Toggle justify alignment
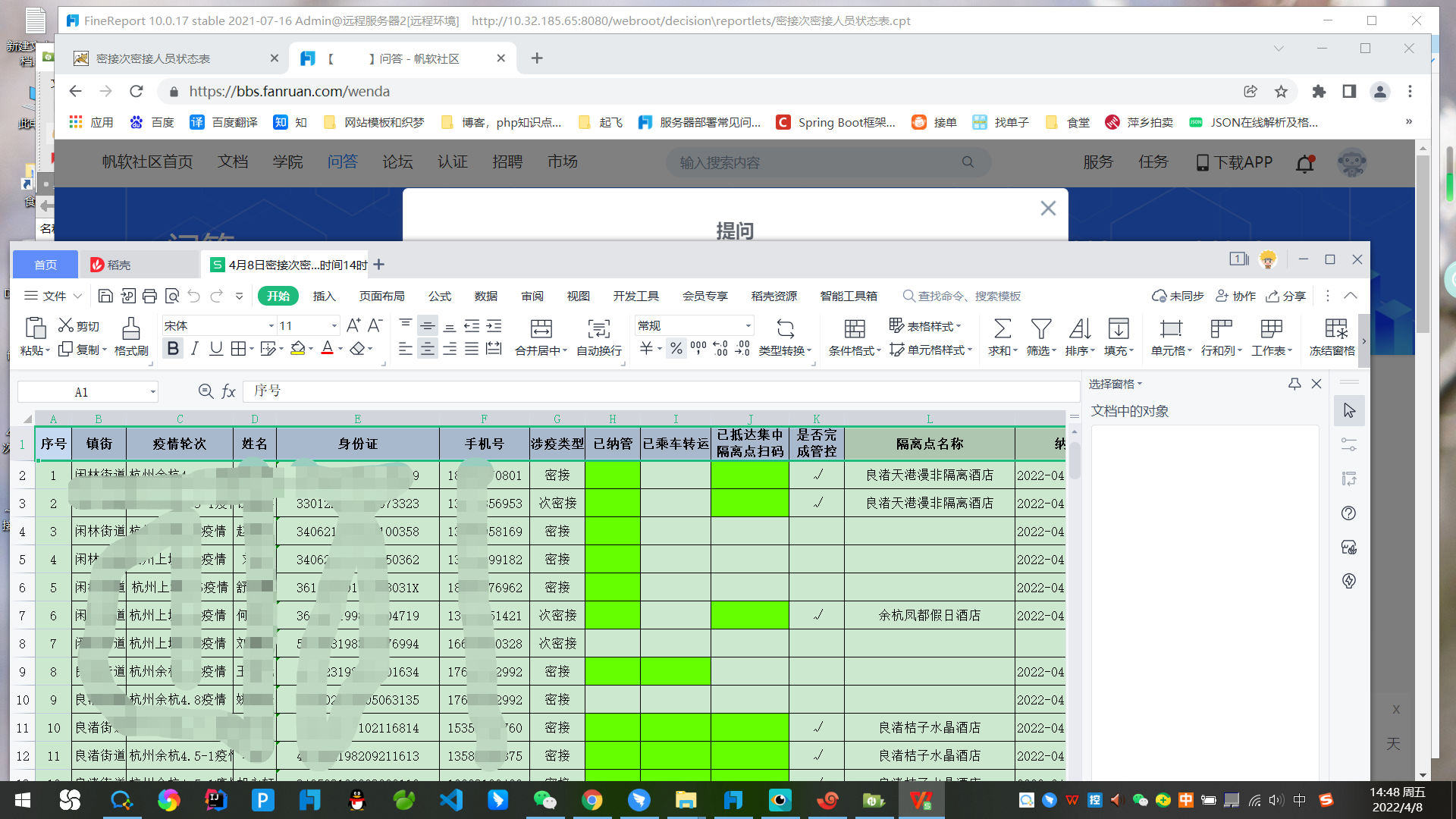The width and height of the screenshot is (1456, 819). click(x=472, y=348)
